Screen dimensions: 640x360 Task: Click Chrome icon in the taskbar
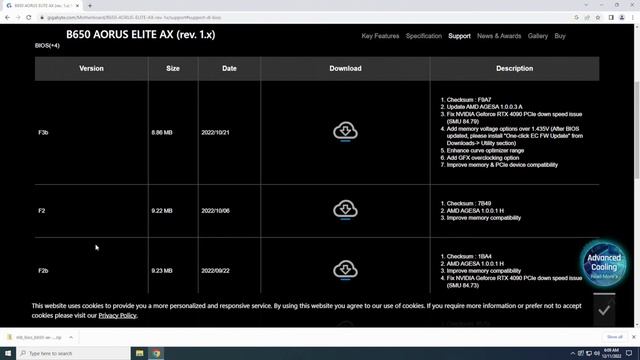[x=156, y=353]
